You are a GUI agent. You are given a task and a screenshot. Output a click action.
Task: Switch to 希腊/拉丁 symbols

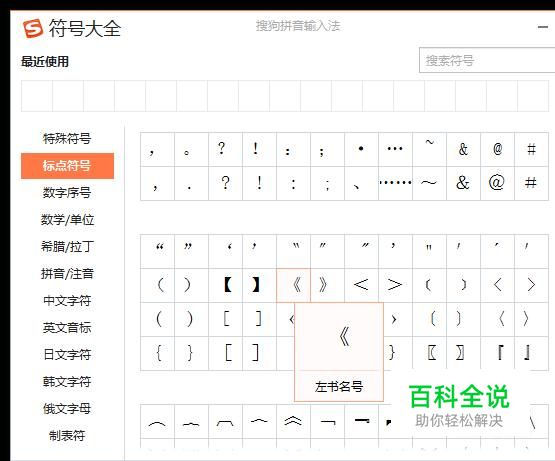67,247
